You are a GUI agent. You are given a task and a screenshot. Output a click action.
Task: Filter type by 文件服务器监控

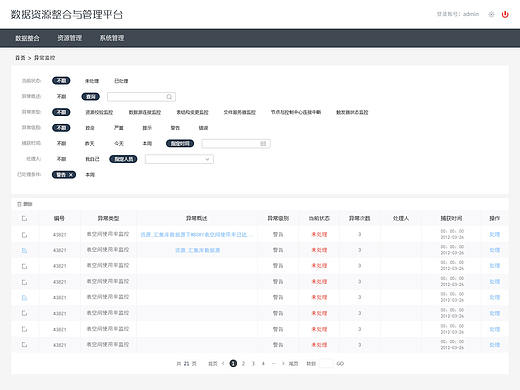tap(240, 112)
